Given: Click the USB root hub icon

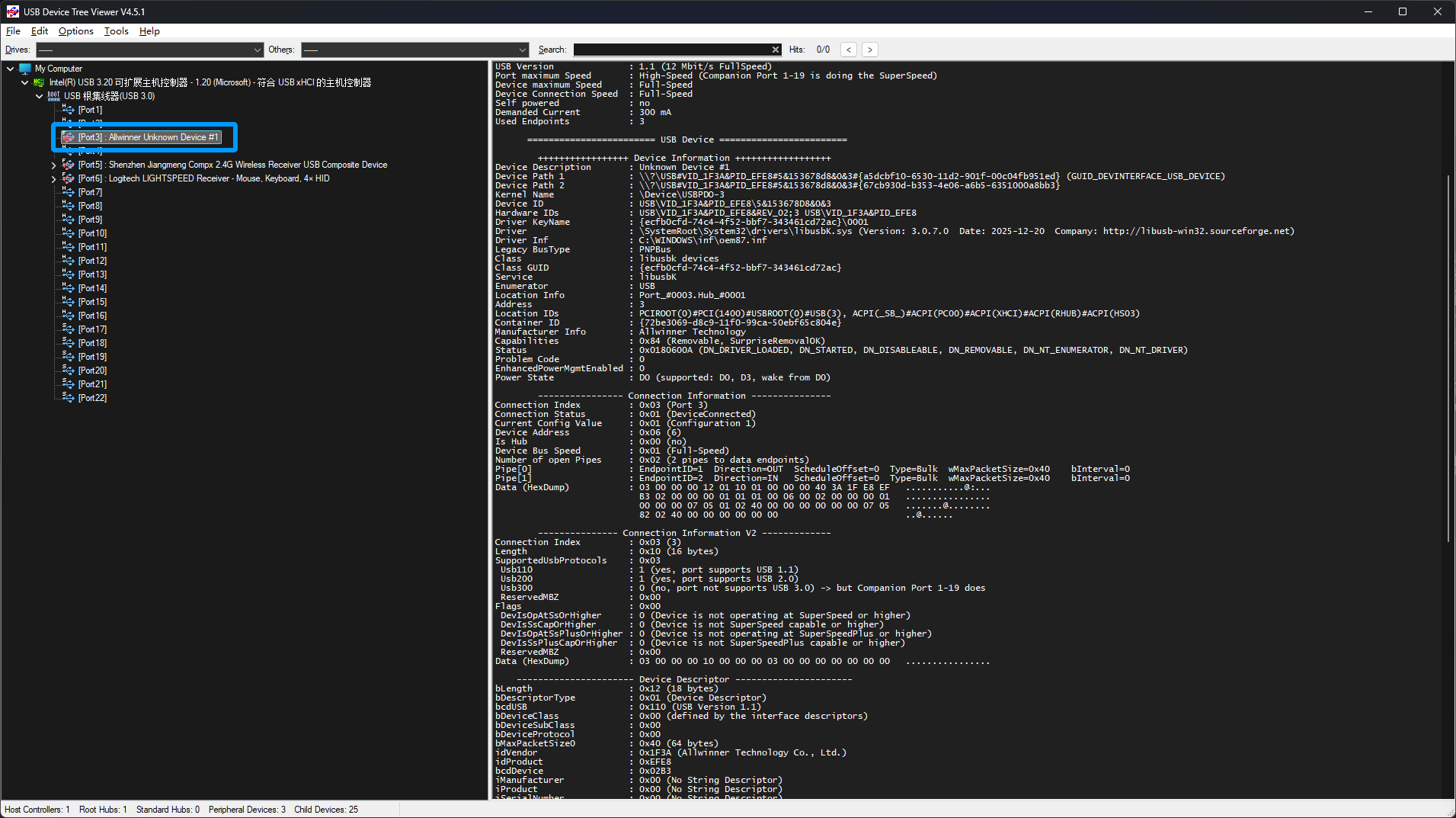Looking at the screenshot, I should click(x=53, y=96).
